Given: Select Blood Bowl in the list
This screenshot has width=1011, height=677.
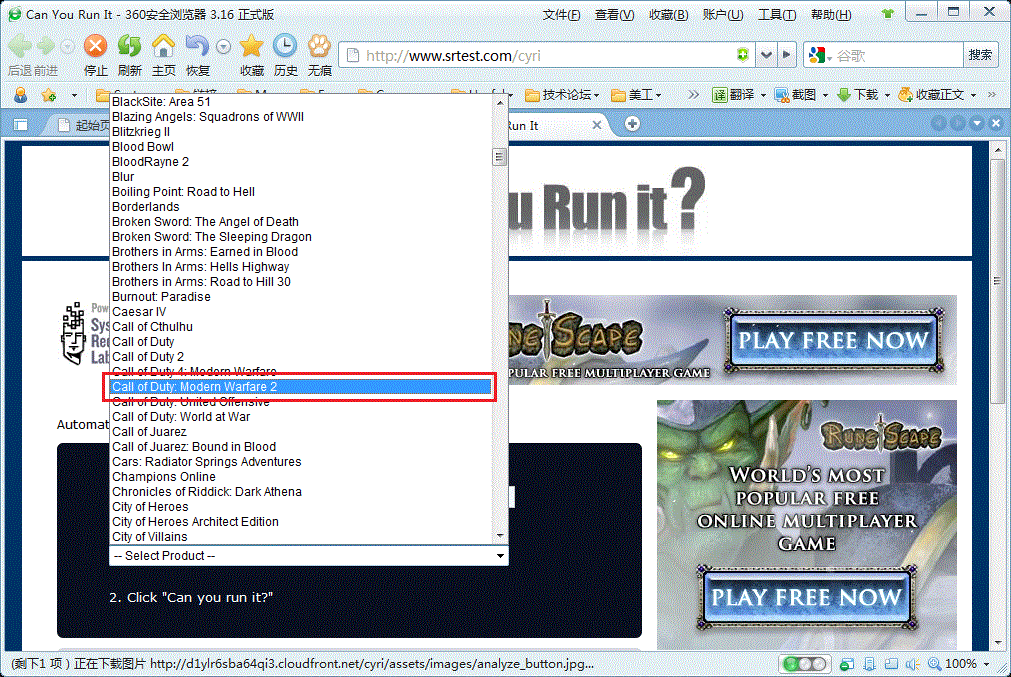Looking at the screenshot, I should [300, 147].
